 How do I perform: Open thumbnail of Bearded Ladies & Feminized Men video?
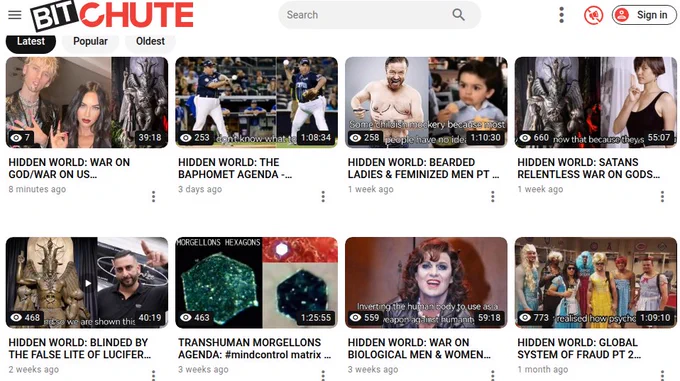coord(426,102)
